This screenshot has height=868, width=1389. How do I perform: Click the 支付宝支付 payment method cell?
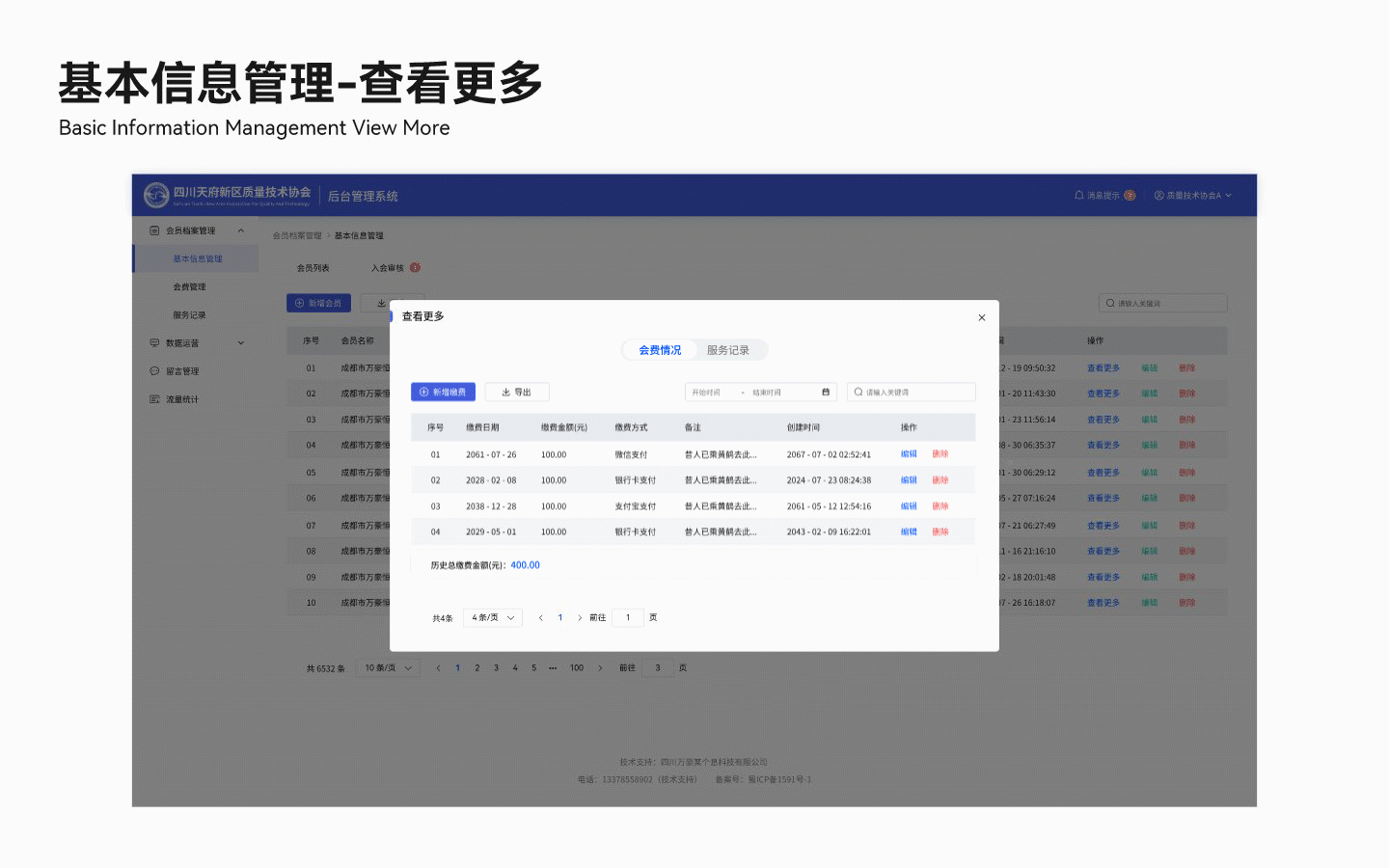pos(636,506)
